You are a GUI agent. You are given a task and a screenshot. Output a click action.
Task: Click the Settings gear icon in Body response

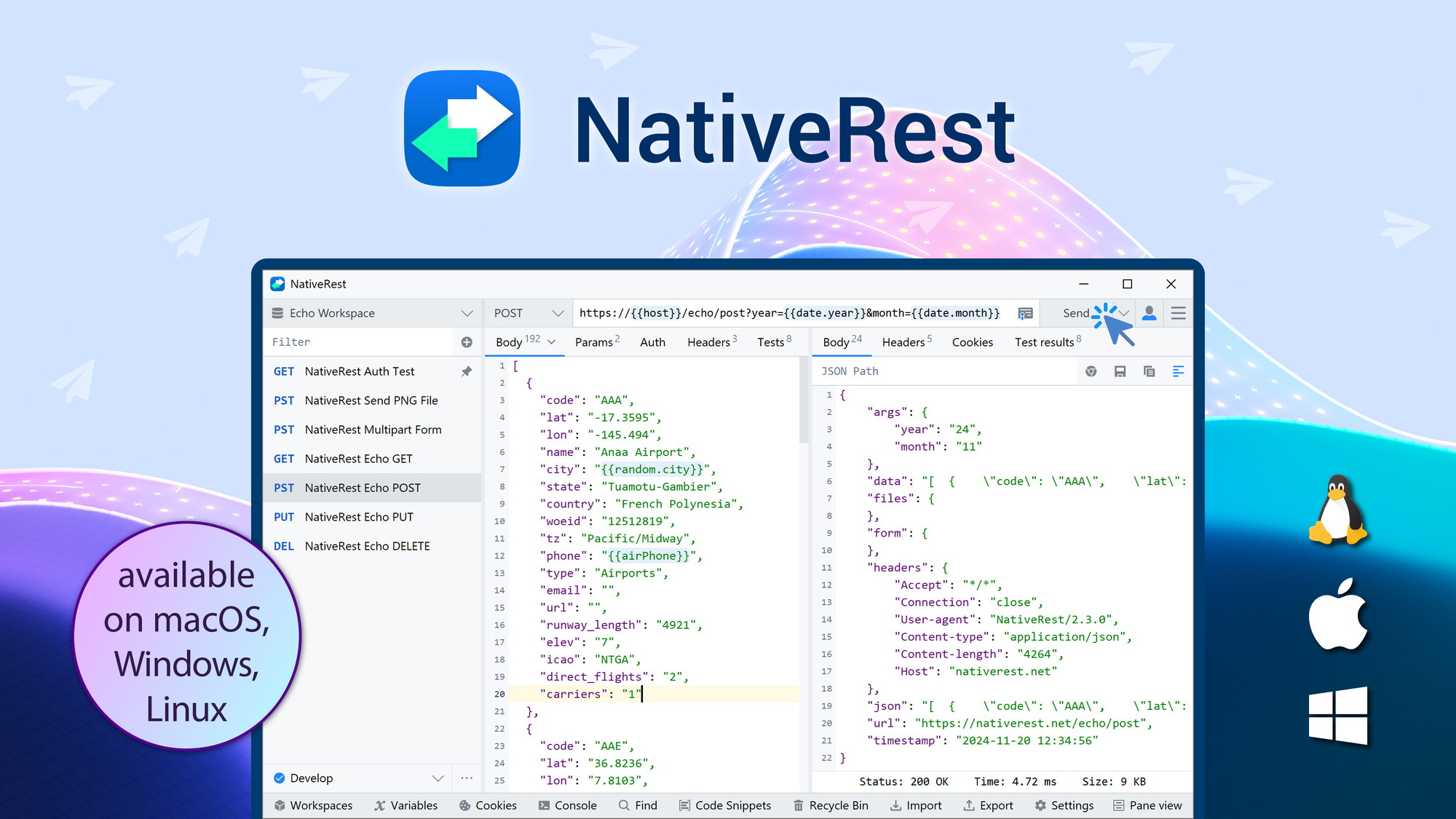[x=1091, y=371]
